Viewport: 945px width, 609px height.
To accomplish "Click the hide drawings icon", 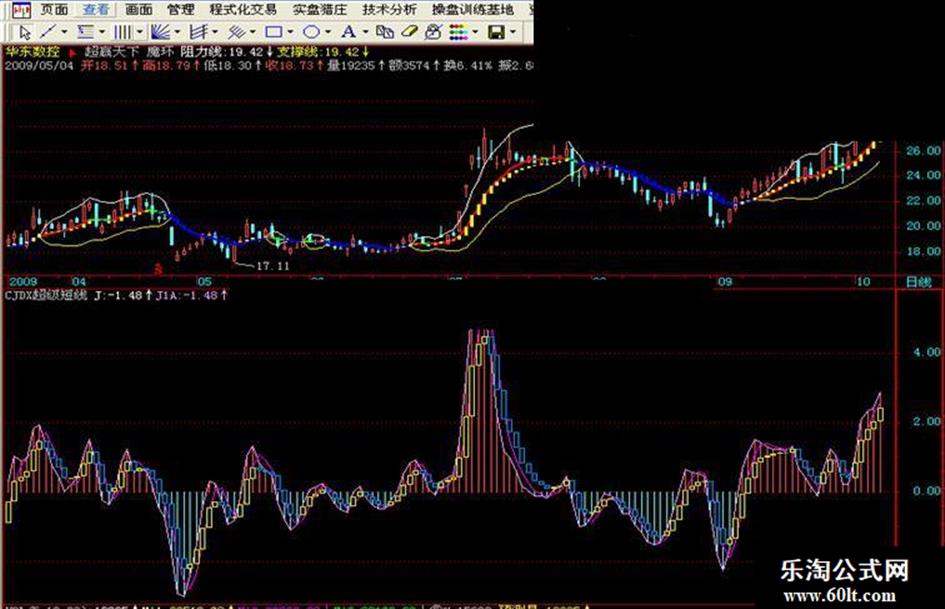I will click(433, 32).
